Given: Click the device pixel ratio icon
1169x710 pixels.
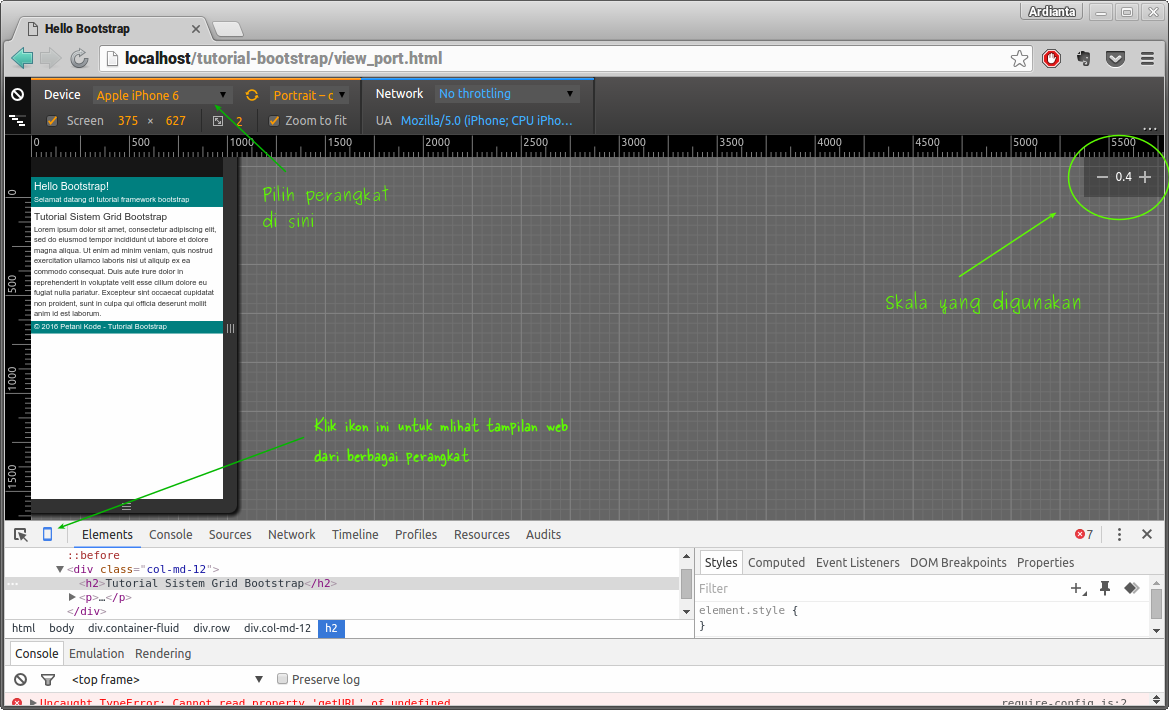Looking at the screenshot, I should click(x=218, y=121).
